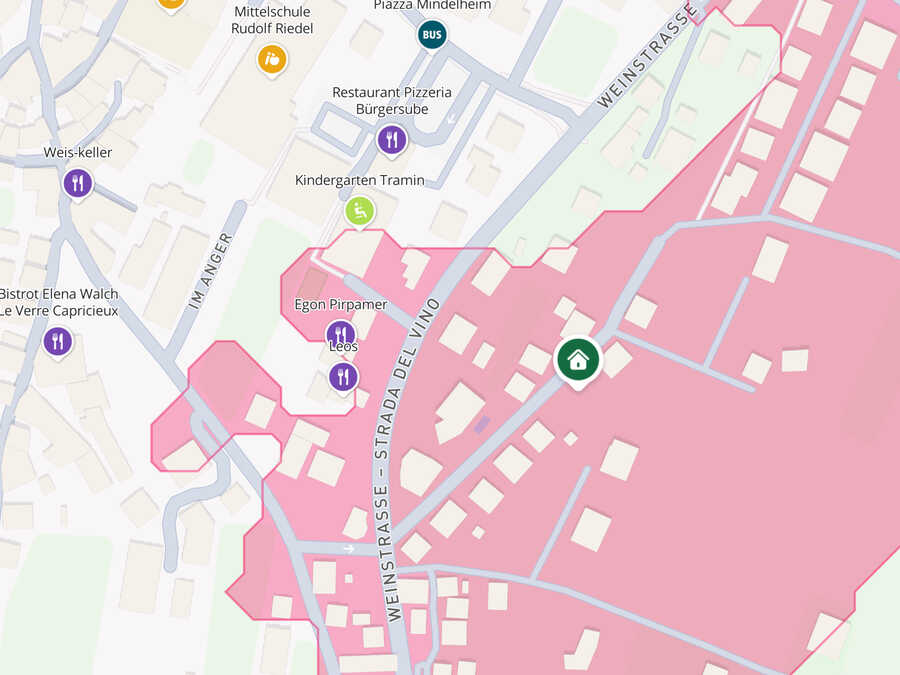Click the green home marker
The image size is (900, 675).
(x=578, y=360)
